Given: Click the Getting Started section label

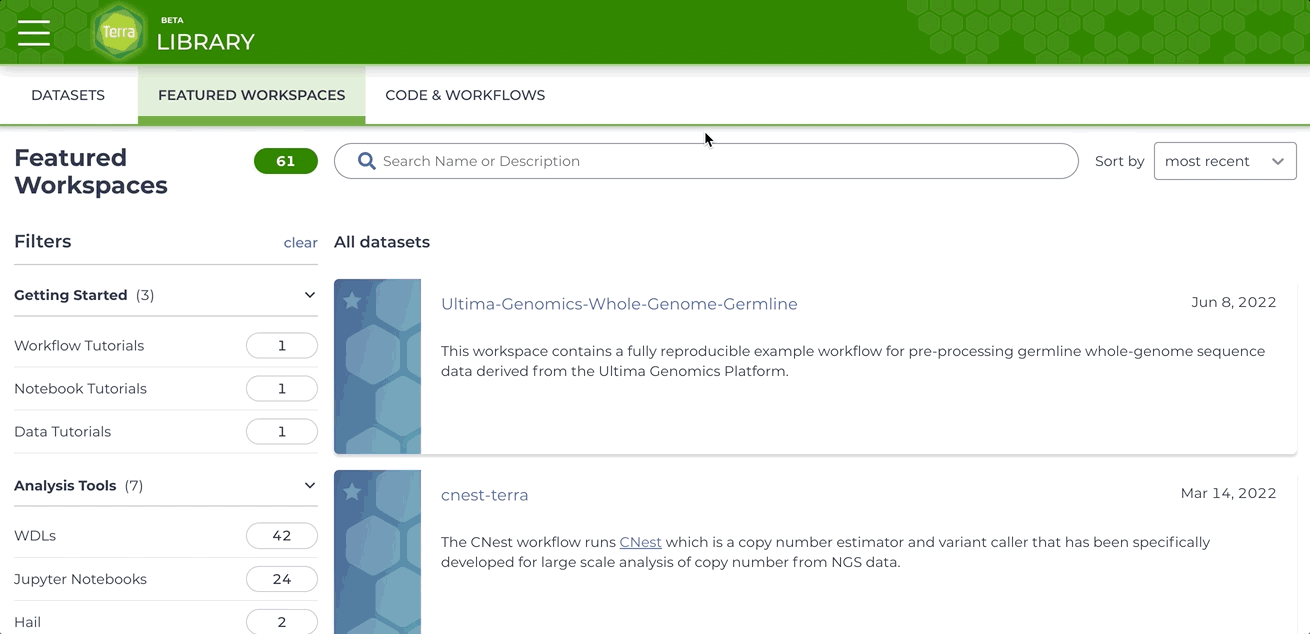Looking at the screenshot, I should pyautogui.click(x=71, y=295).
